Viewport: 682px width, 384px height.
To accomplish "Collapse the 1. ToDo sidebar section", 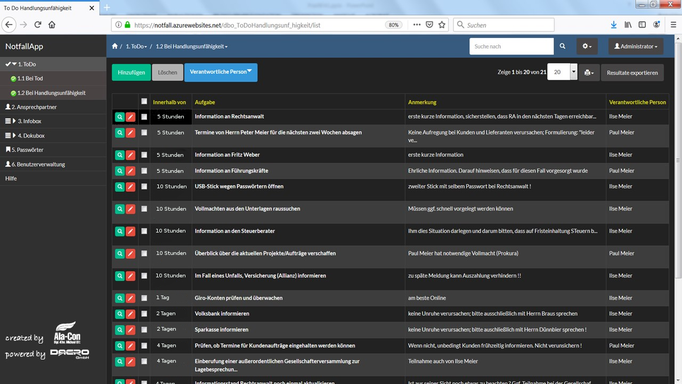I will click(53, 64).
